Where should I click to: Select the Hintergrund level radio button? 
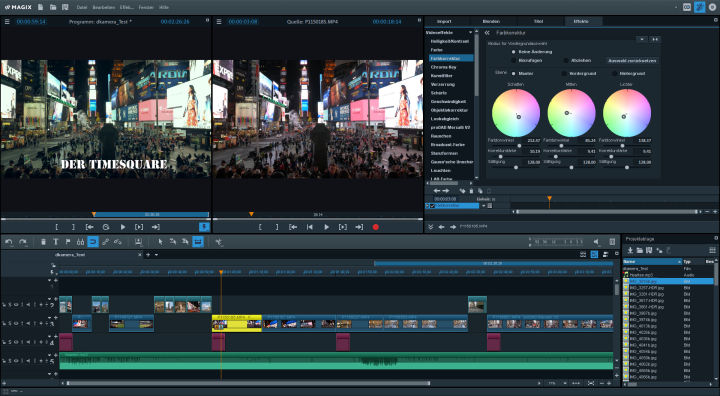point(615,74)
